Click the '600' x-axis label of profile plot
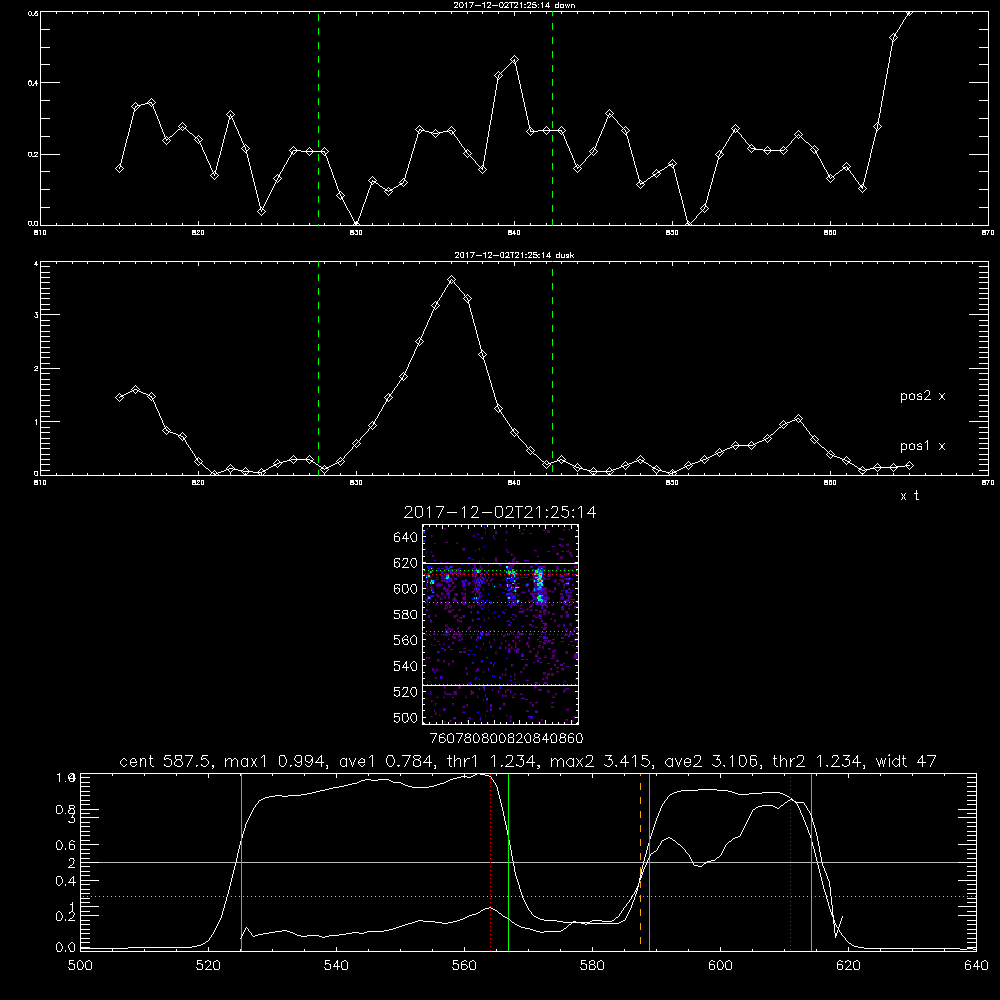The image size is (1000, 1000). click(x=721, y=966)
